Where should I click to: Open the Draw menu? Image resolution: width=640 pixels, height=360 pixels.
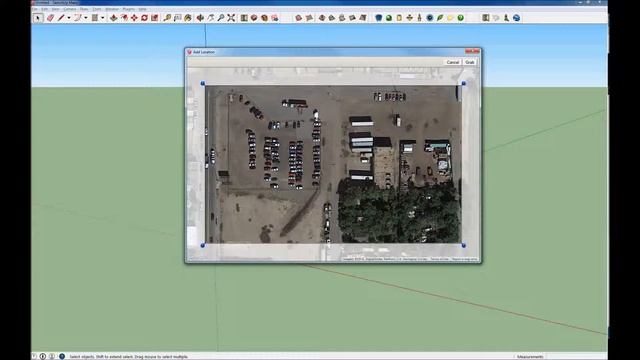84,9
